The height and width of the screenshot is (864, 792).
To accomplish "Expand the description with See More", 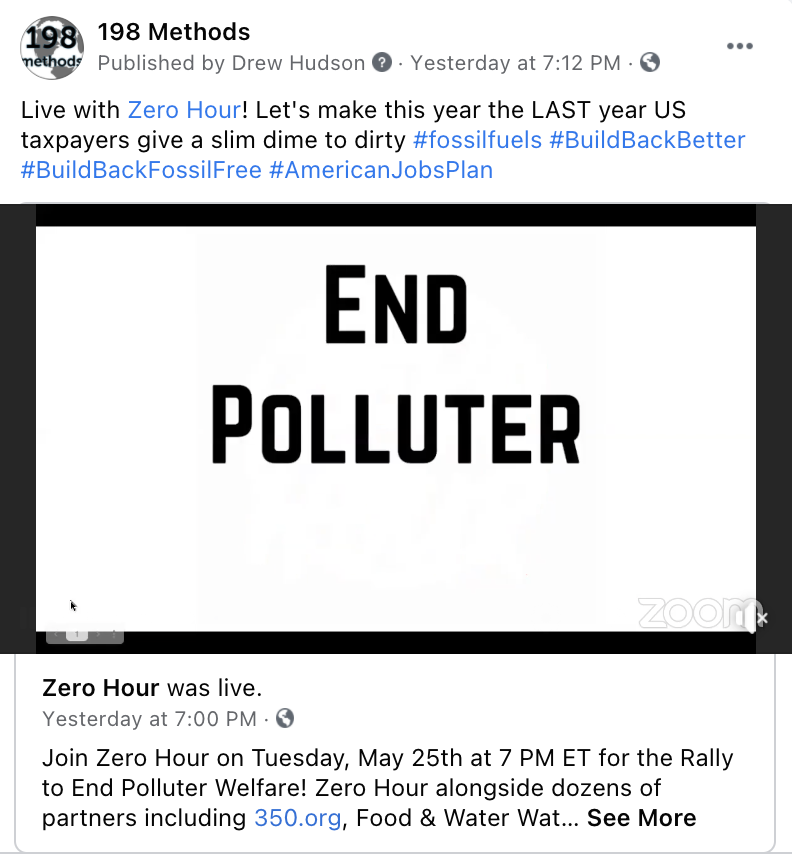I will pos(641,817).
